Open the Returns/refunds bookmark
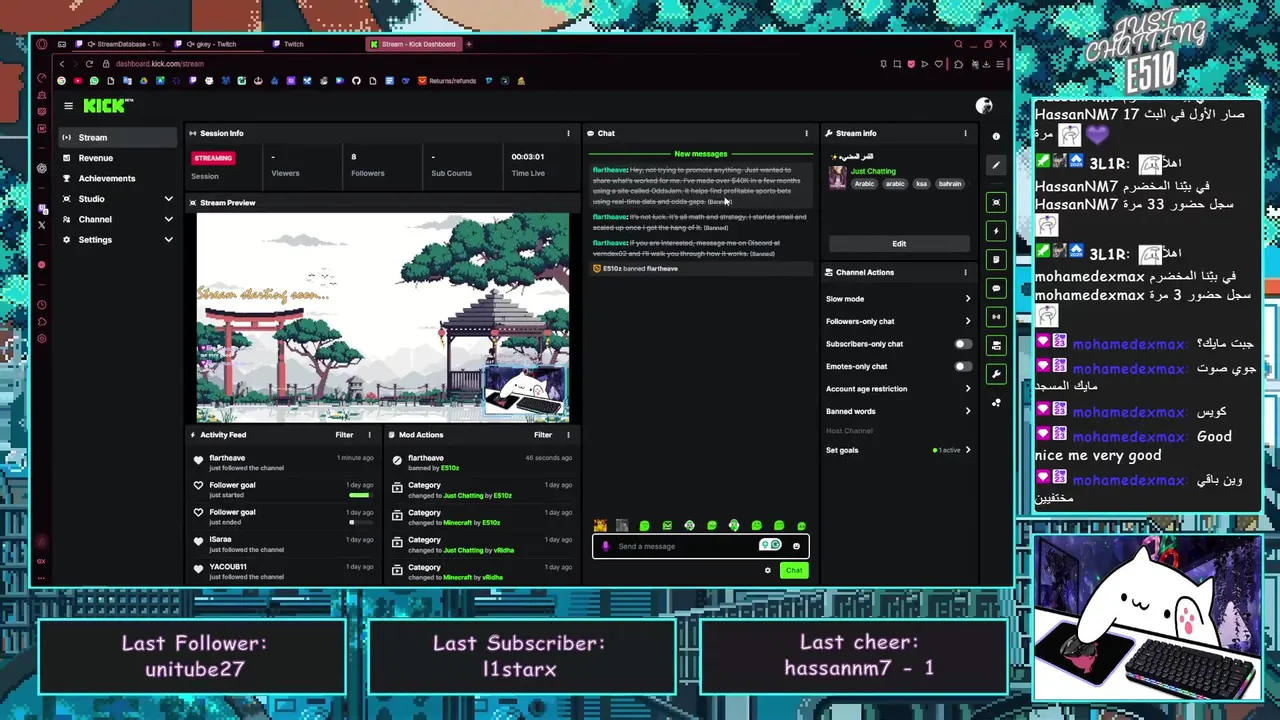 coord(447,81)
